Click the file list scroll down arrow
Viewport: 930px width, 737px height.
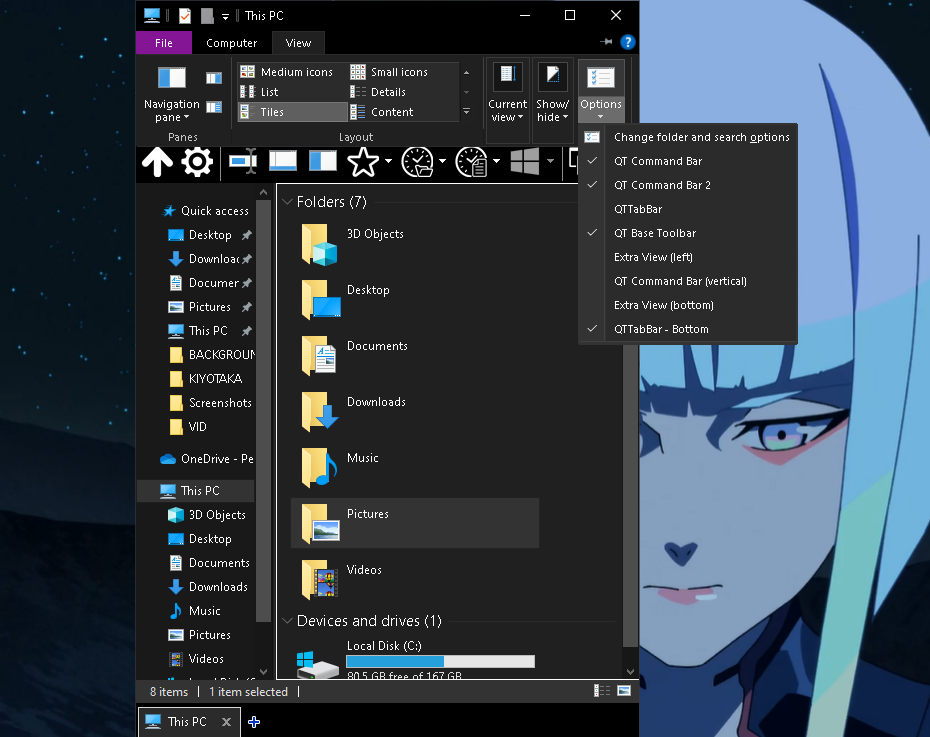pos(630,671)
